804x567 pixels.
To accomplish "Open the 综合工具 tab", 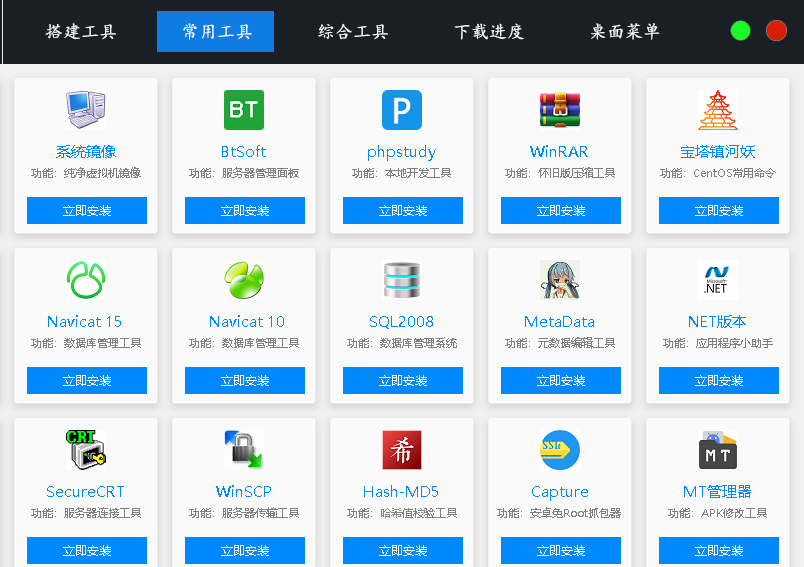I will (x=353, y=31).
